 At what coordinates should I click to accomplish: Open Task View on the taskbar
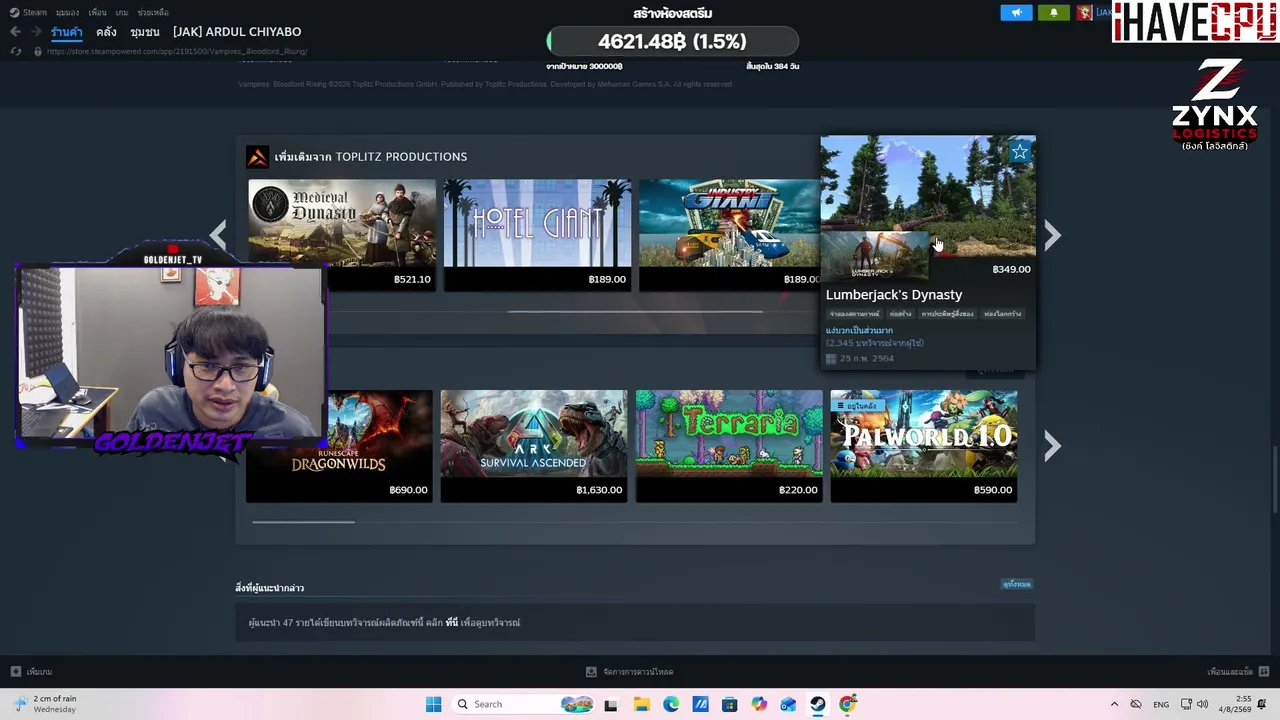[611, 704]
